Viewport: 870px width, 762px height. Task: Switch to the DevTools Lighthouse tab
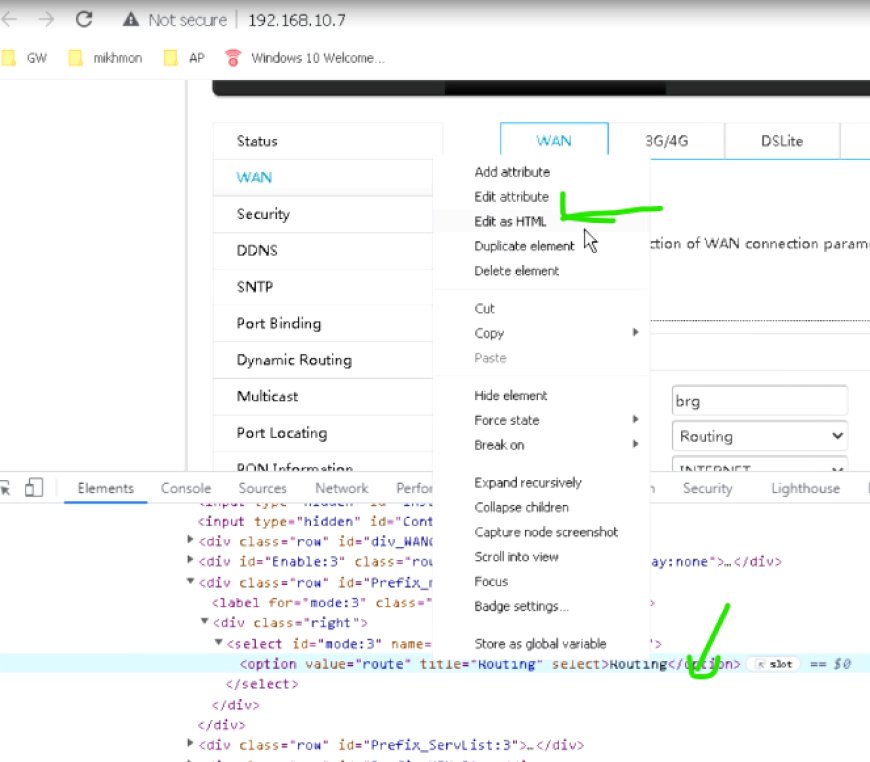point(805,488)
